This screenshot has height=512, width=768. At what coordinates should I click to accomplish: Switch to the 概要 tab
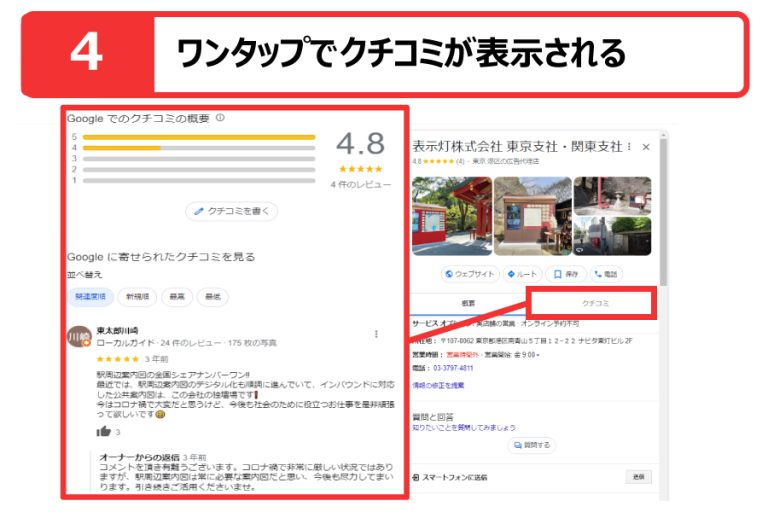point(468,303)
